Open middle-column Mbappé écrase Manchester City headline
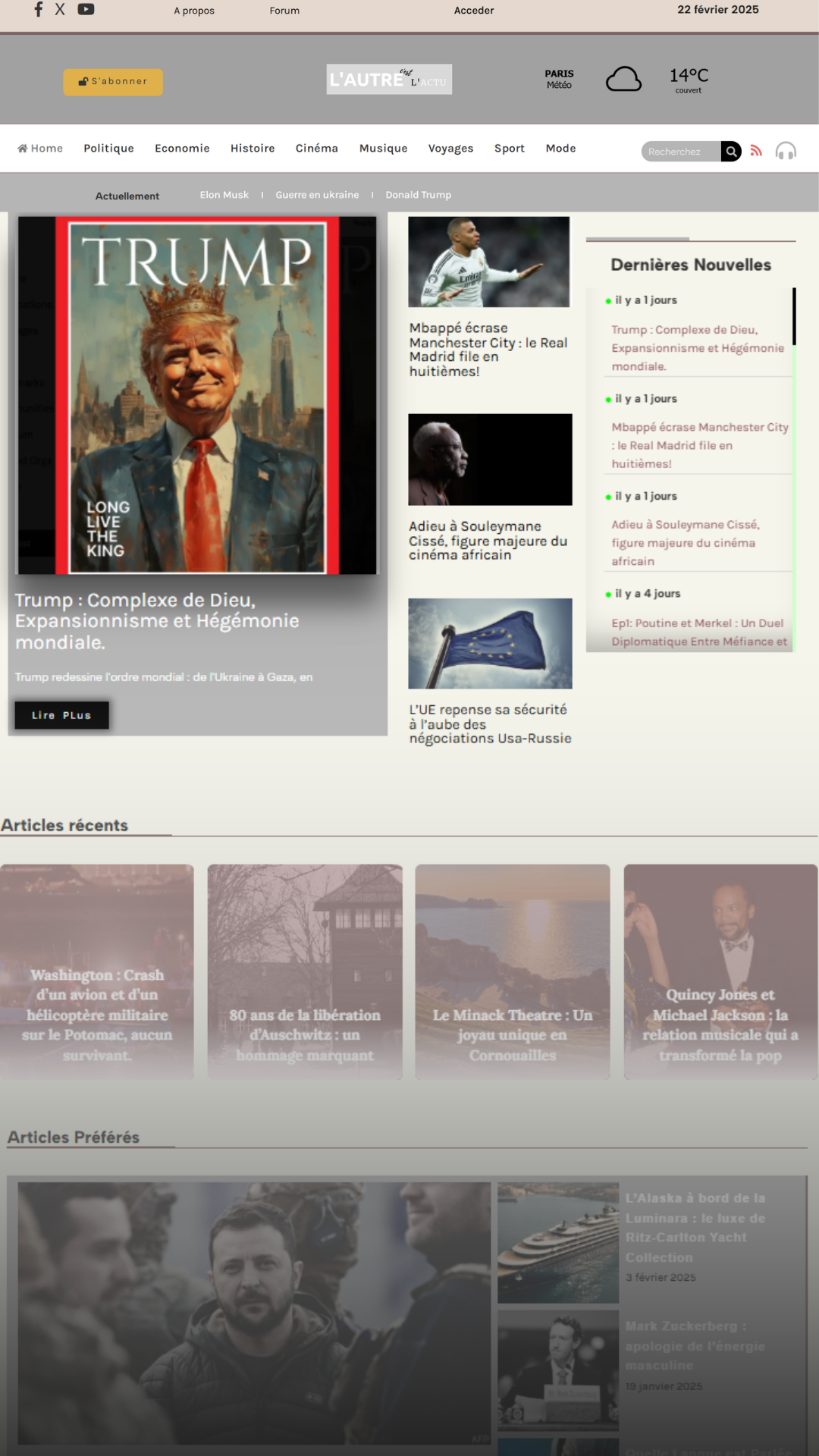 point(488,350)
